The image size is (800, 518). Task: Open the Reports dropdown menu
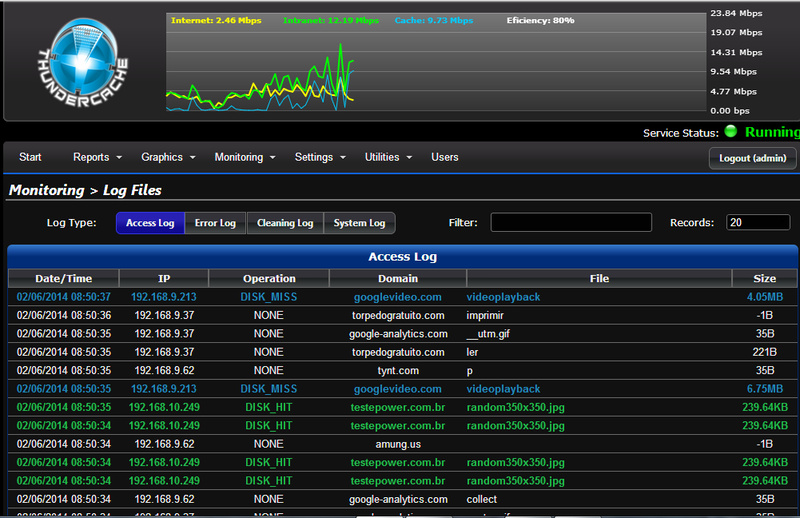pos(97,157)
